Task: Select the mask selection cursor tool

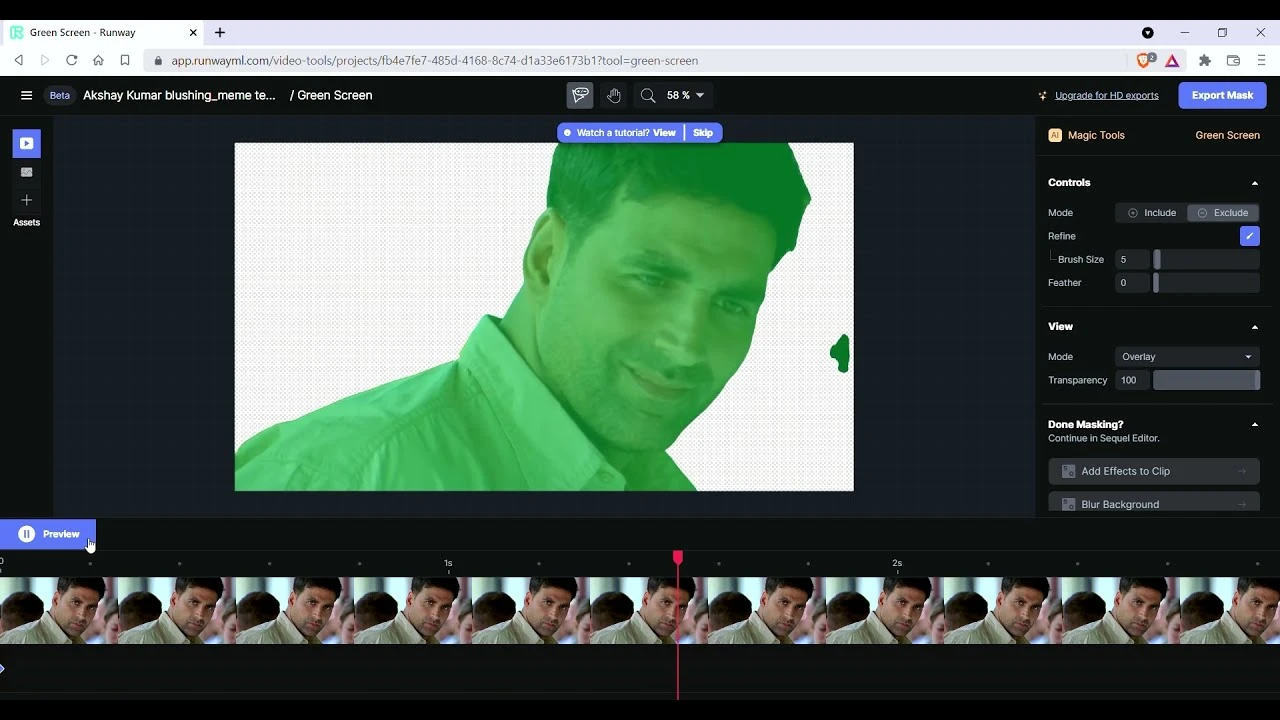Action: click(x=580, y=95)
